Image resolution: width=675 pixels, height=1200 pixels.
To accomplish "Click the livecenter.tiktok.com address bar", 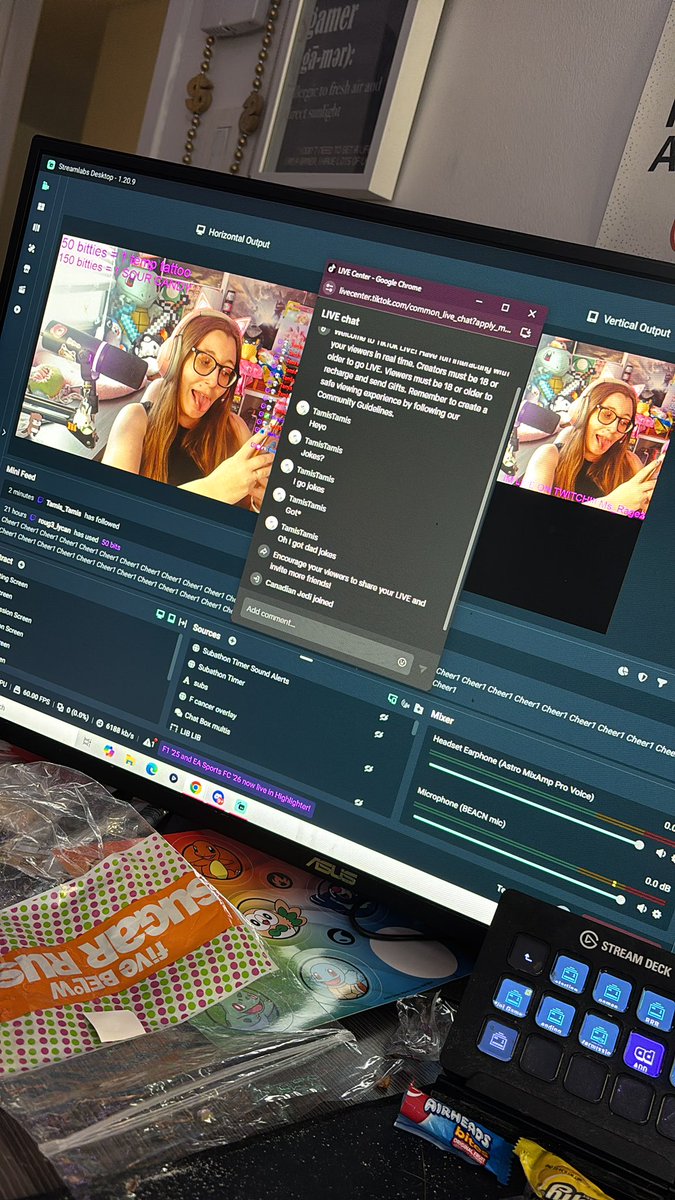I will 425,311.
